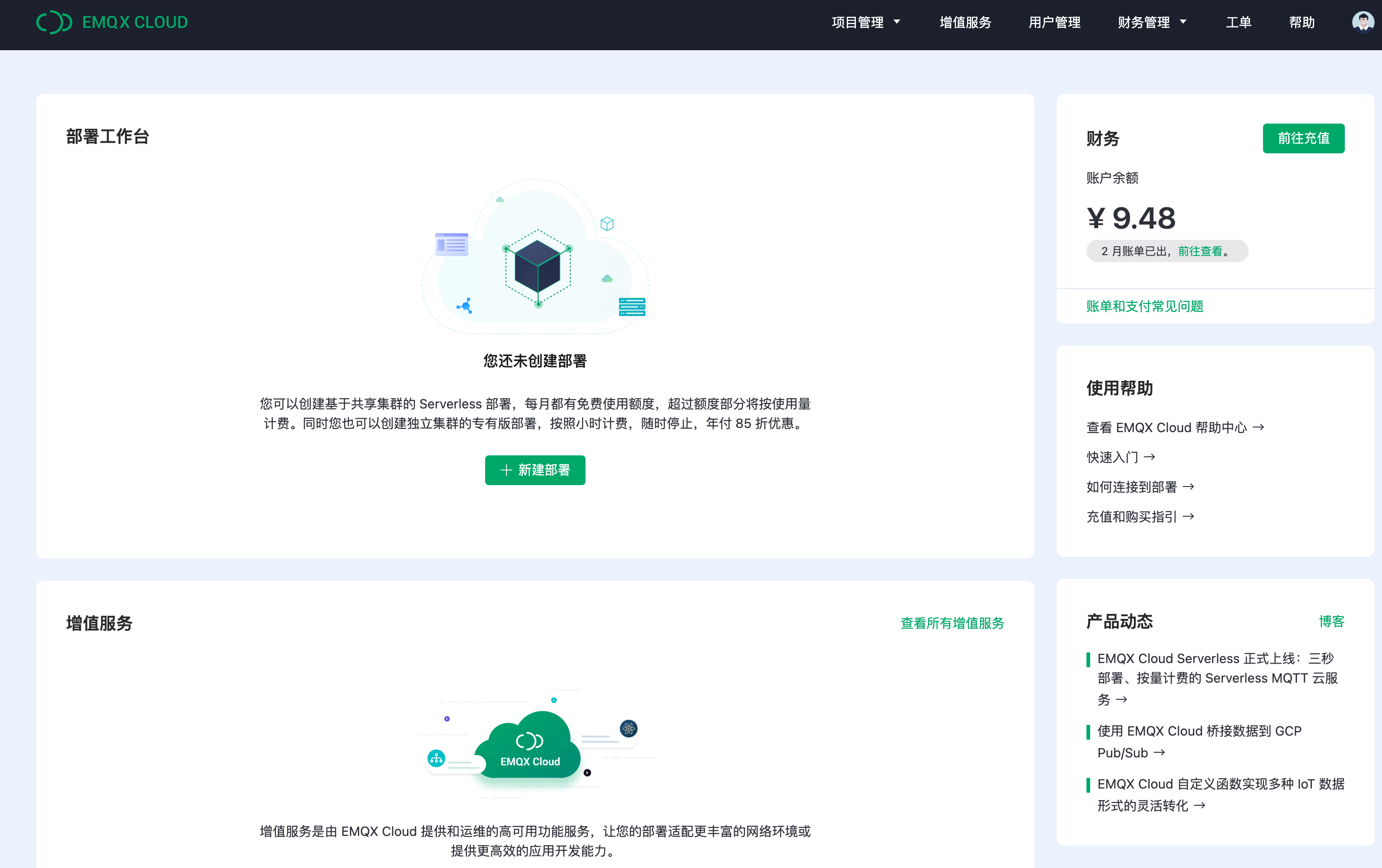Click the arrow beside 如何连接到部署
Viewport: 1382px width, 868px height.
[x=1189, y=486]
